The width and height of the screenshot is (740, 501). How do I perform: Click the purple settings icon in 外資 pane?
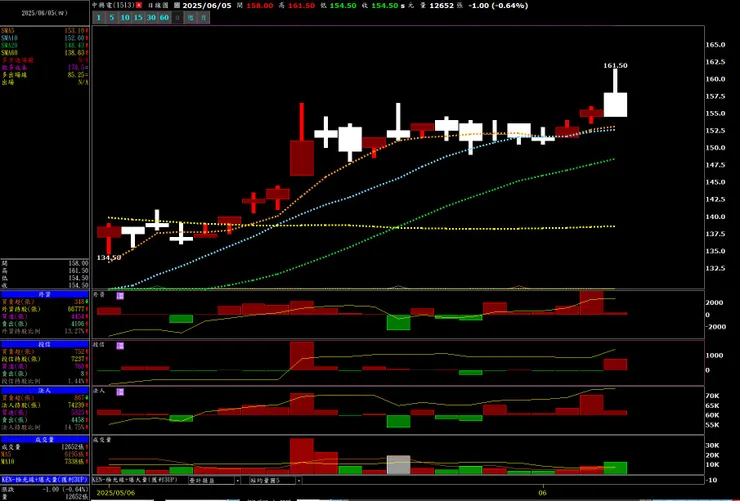tap(120, 296)
